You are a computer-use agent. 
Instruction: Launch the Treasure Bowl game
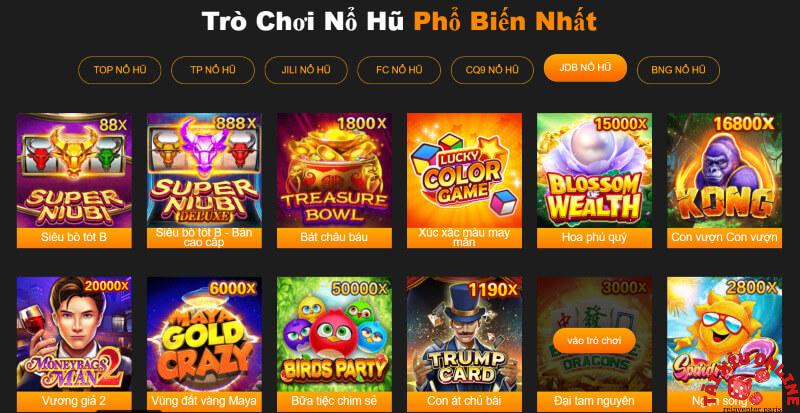[334, 171]
